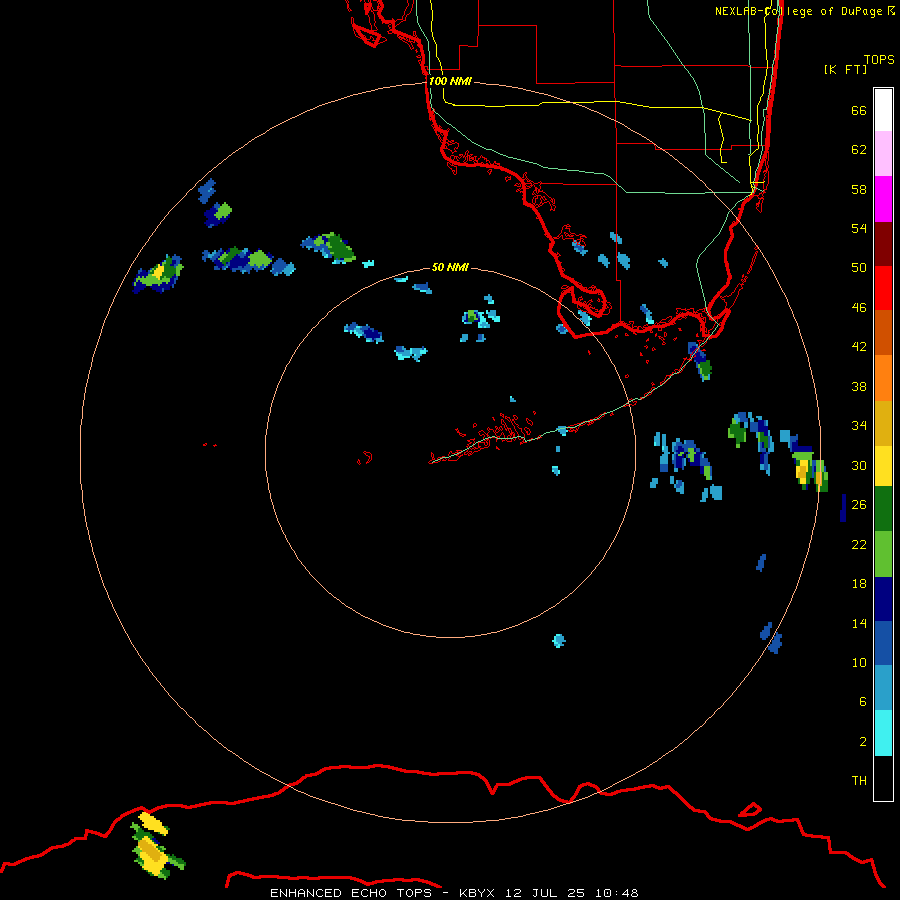
Task: Click the legend value 2
Action: pos(863,741)
